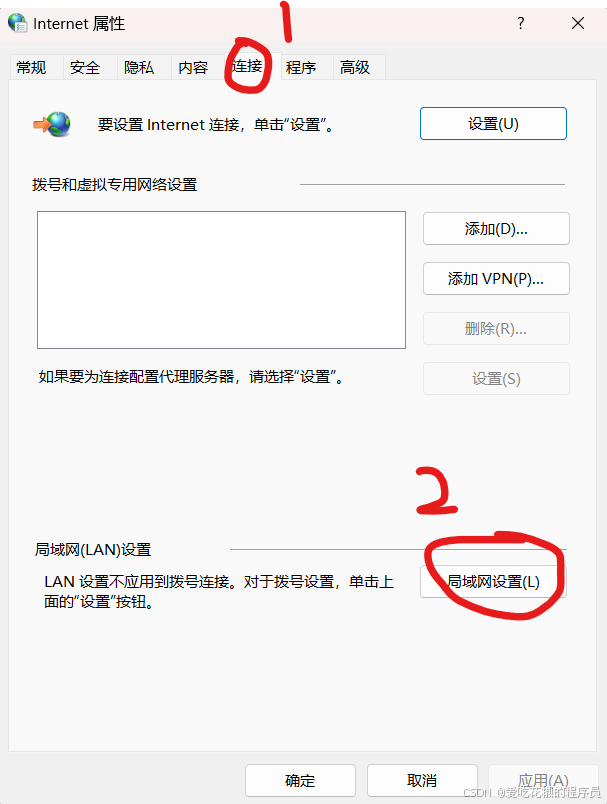Click the 应用(A) apply button
This screenshot has width=607, height=804.
(x=543, y=780)
